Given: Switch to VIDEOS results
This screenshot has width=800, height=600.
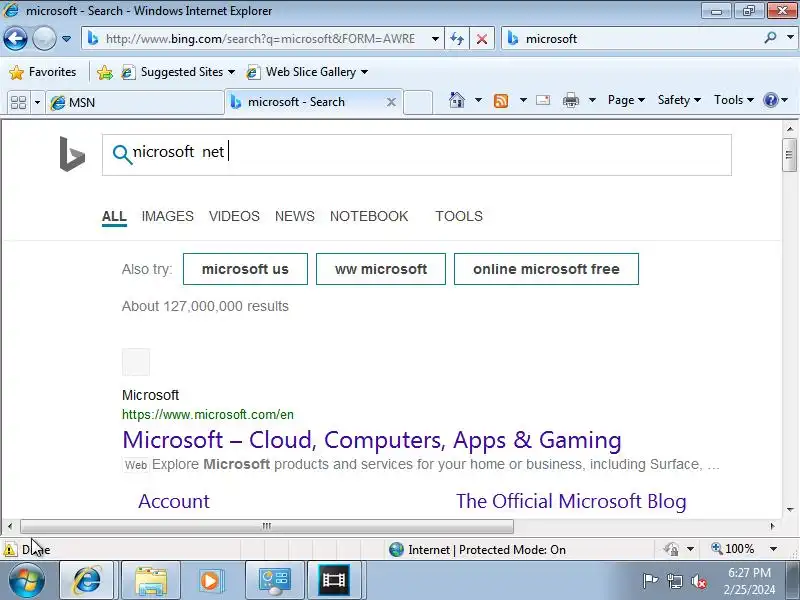Looking at the screenshot, I should 234,216.
